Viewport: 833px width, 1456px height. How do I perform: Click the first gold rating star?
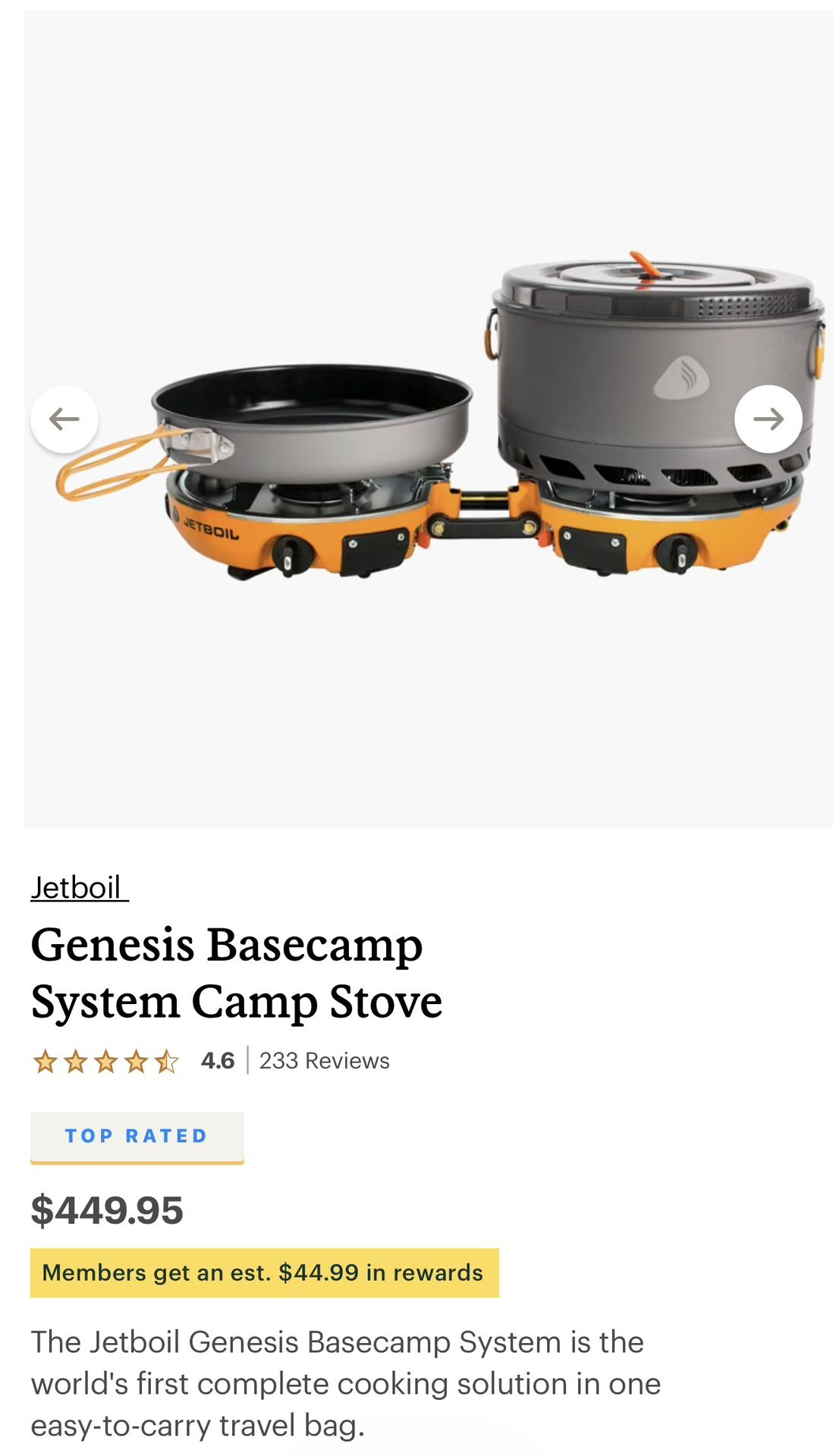(46, 1061)
